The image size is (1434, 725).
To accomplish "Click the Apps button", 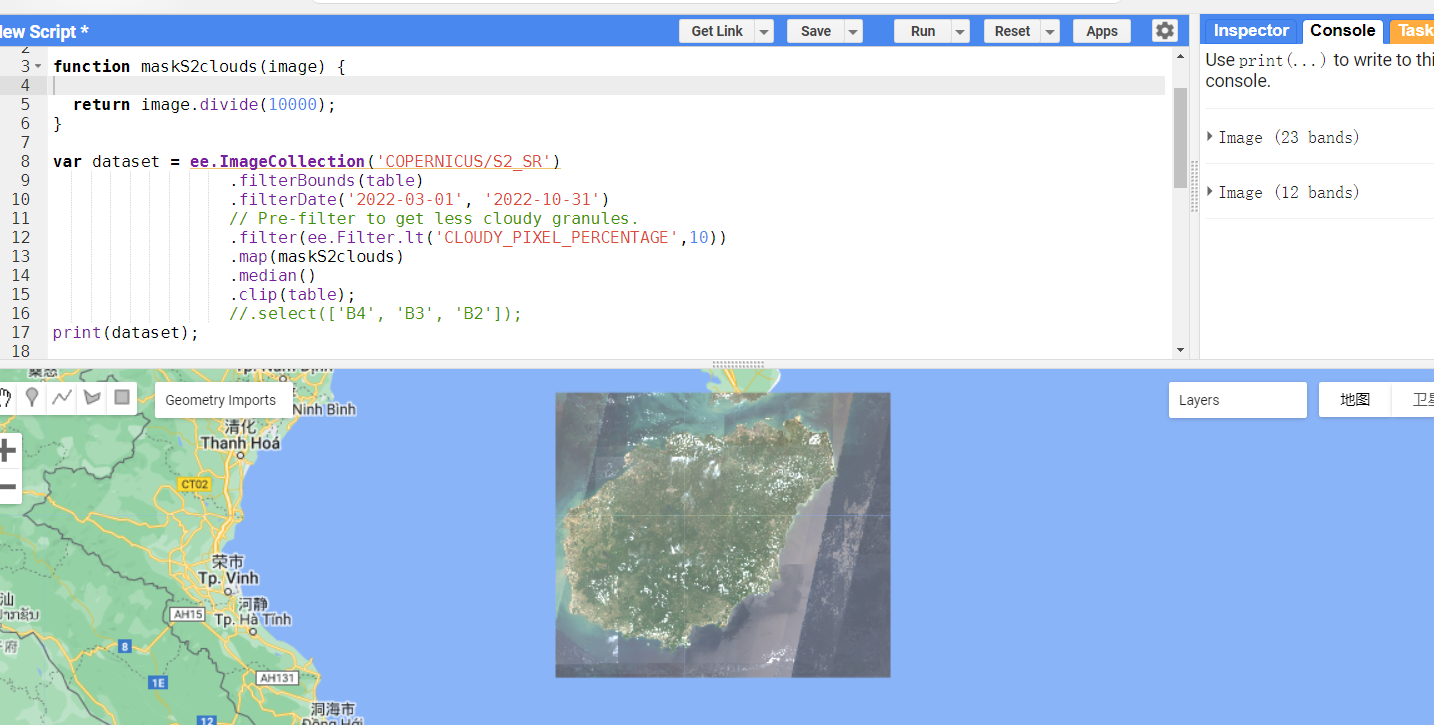I will (1101, 32).
